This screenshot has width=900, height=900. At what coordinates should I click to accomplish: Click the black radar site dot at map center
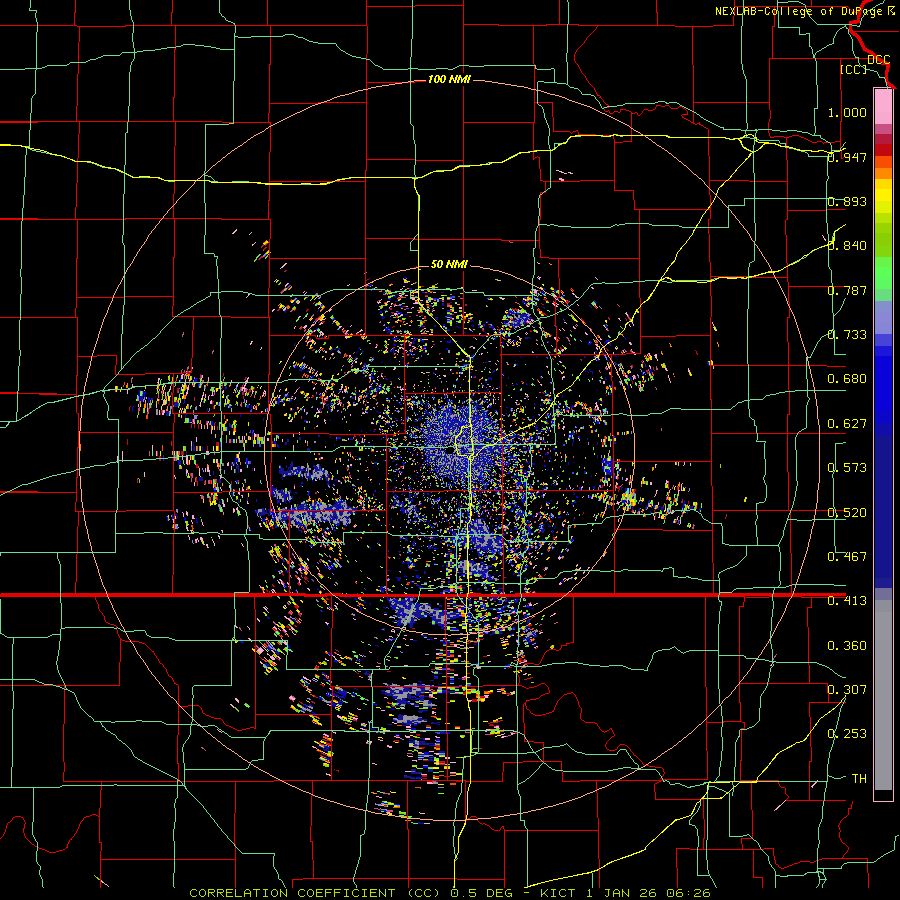449,451
